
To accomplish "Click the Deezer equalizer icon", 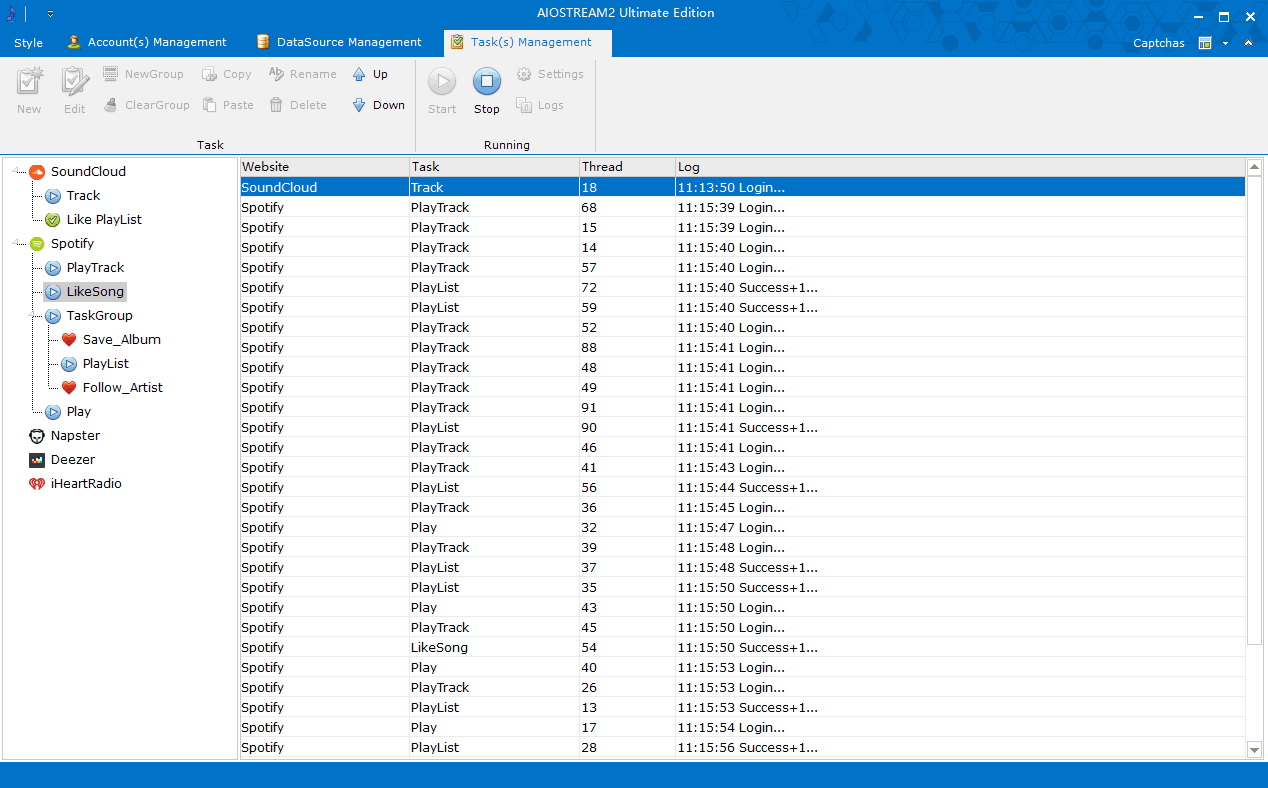I will click(x=37, y=460).
